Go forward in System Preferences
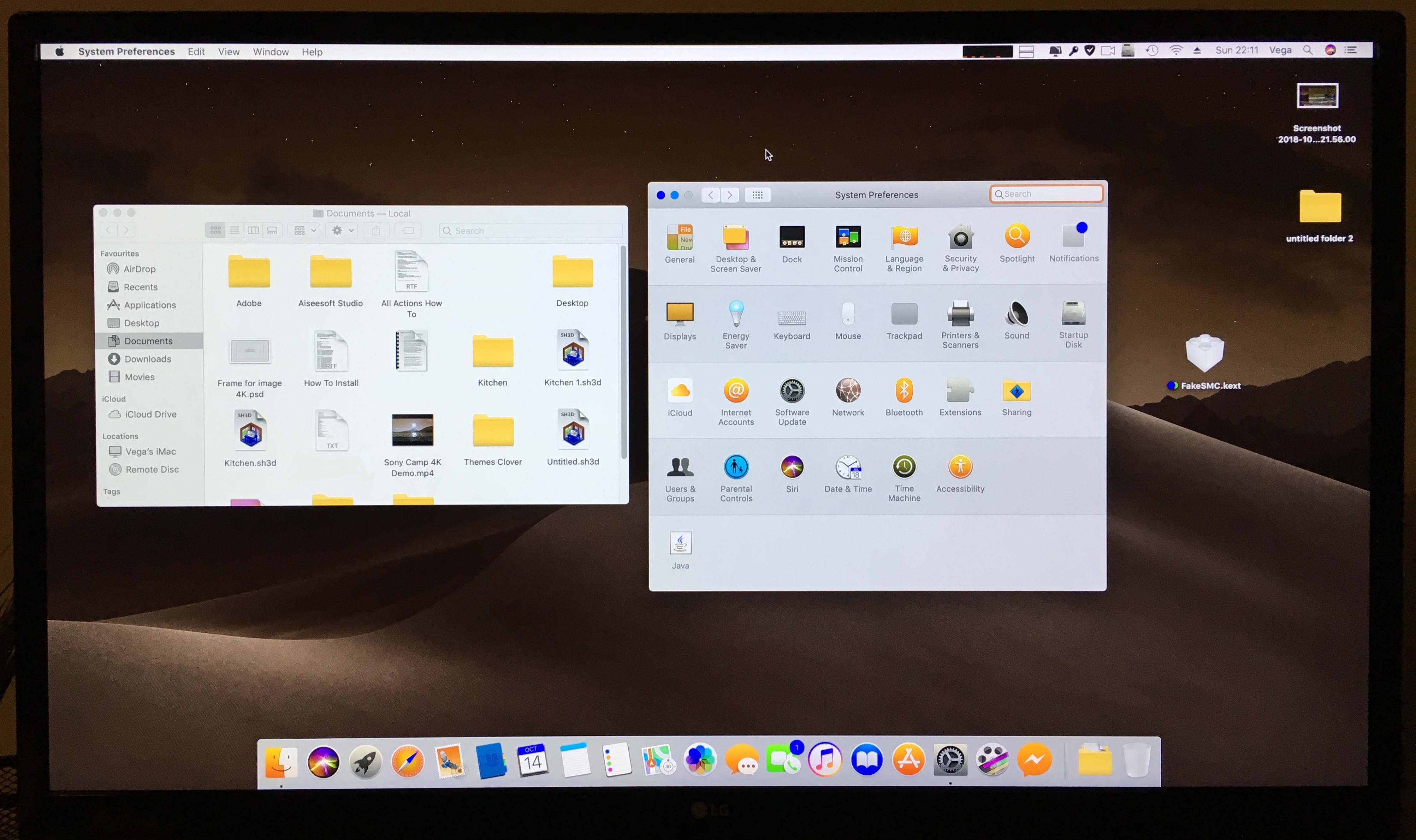The width and height of the screenshot is (1416, 840). point(730,195)
